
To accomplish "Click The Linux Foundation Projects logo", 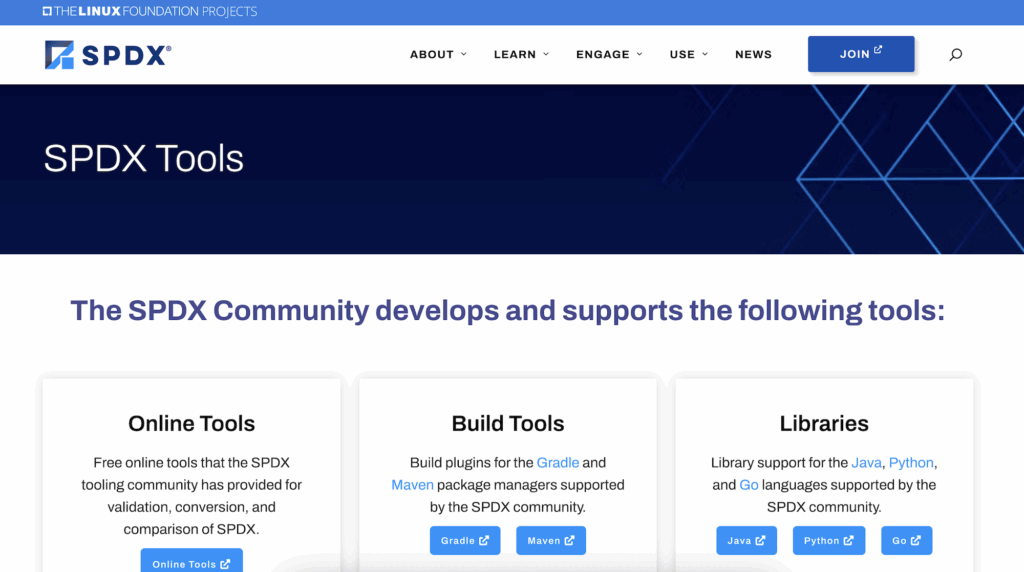I will (150, 11).
